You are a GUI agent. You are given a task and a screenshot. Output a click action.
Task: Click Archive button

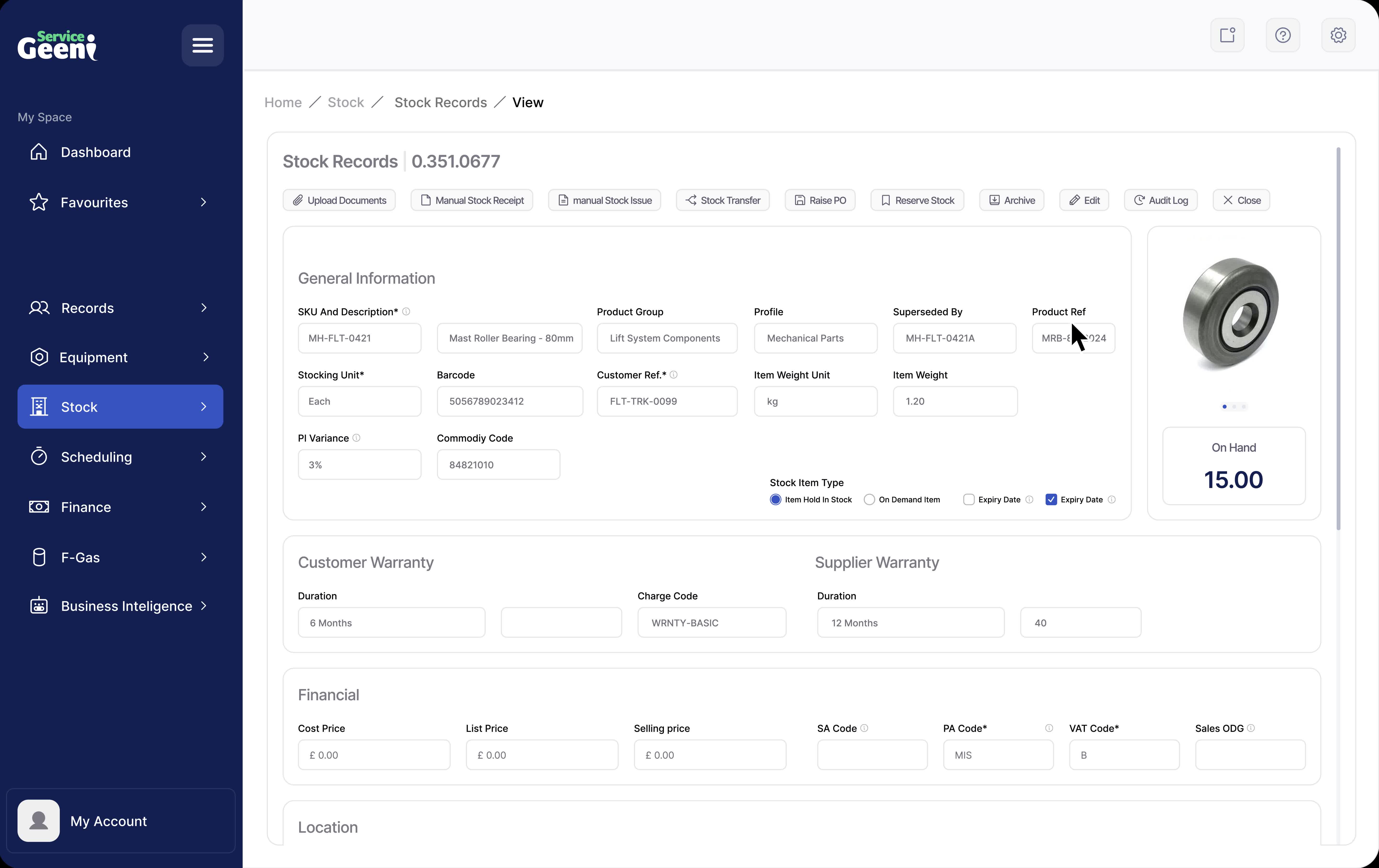(1012, 200)
